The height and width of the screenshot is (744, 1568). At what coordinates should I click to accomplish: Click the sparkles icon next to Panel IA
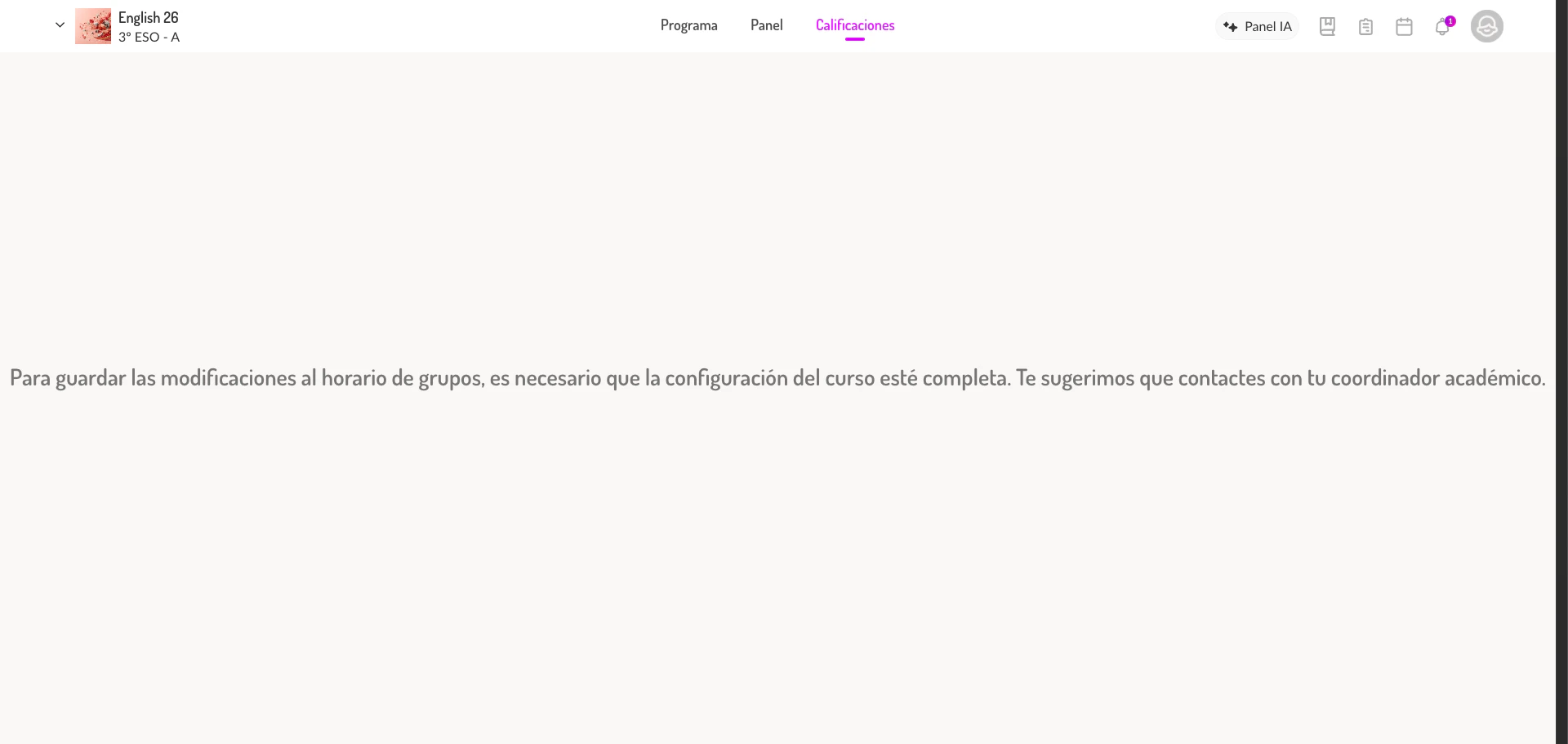[x=1230, y=25]
